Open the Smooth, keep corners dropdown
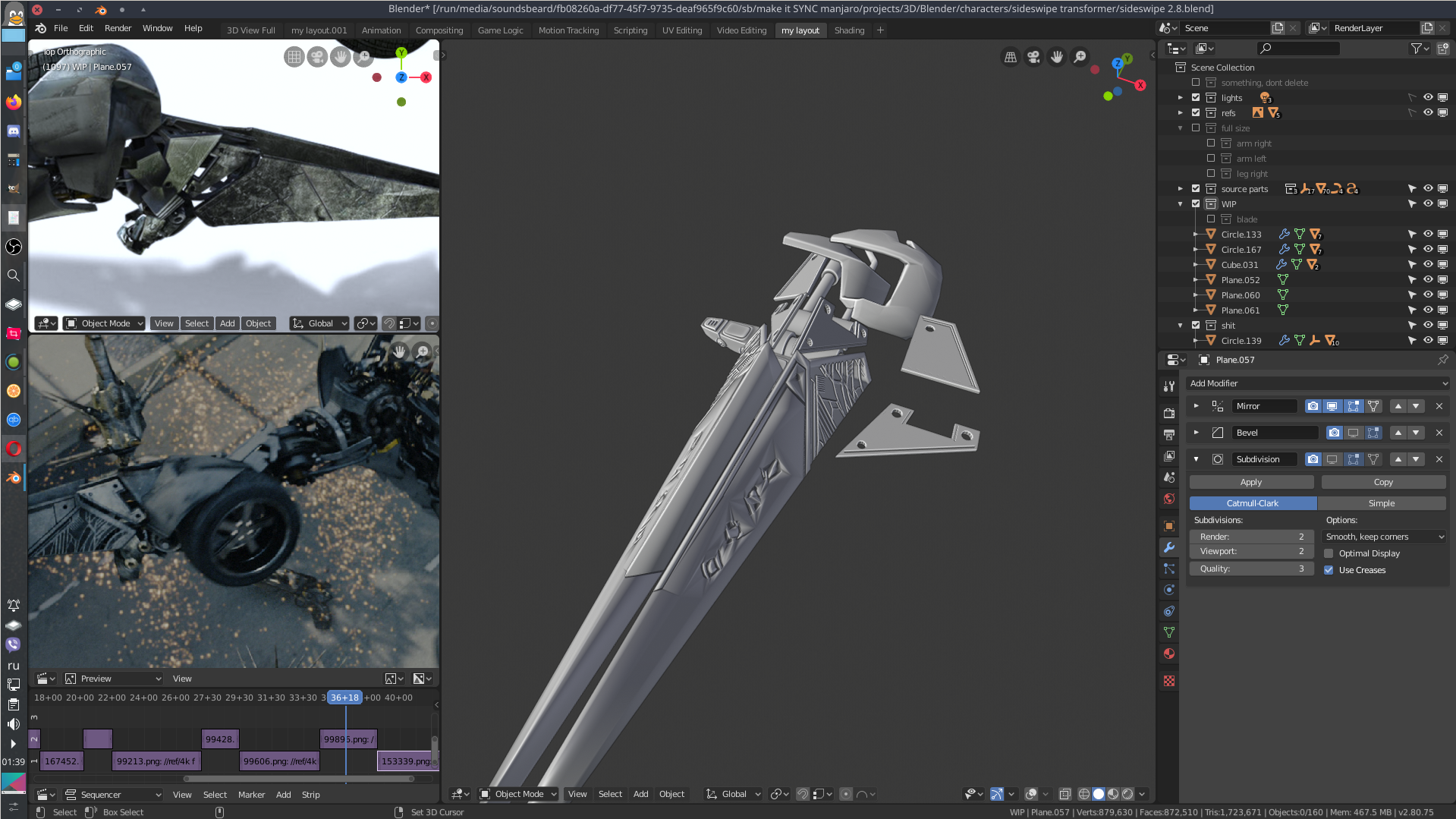The width and height of the screenshot is (1456, 819). pyautogui.click(x=1385, y=537)
